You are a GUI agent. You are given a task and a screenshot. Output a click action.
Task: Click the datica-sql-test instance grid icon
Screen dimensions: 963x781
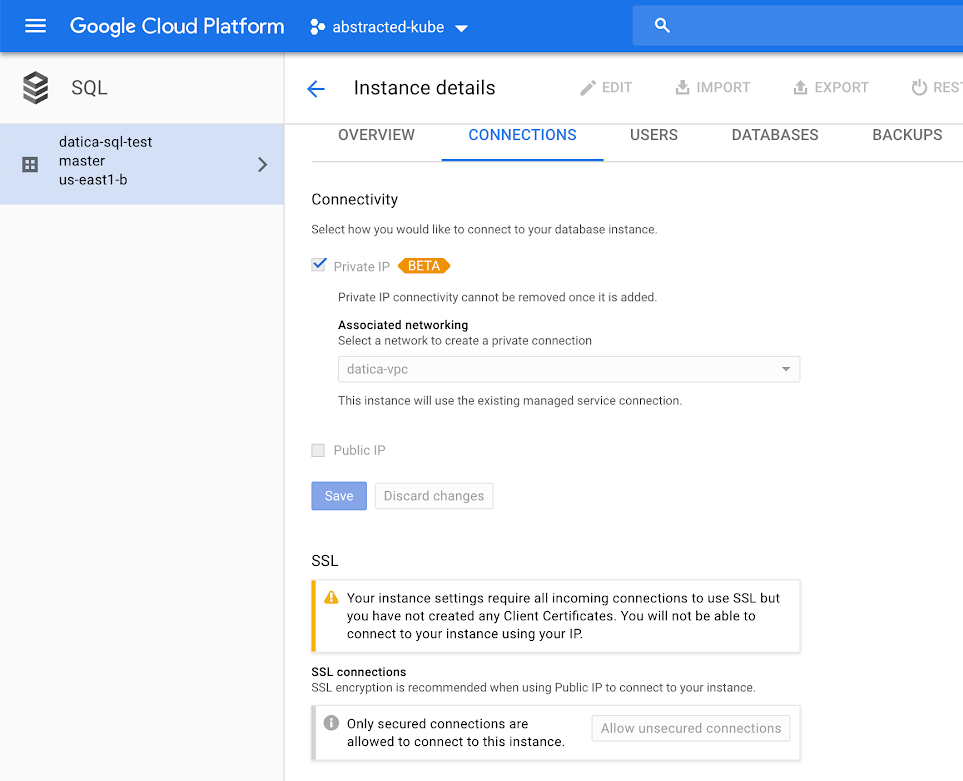(30, 165)
